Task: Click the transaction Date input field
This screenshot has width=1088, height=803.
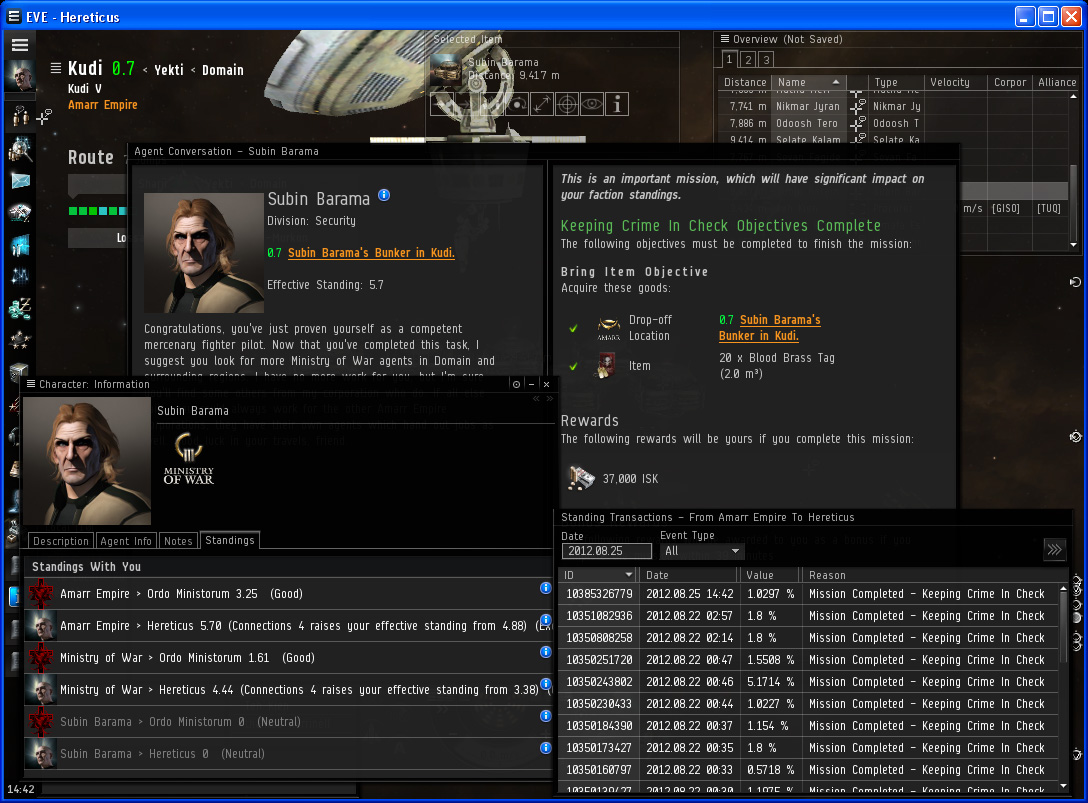Action: coord(606,551)
